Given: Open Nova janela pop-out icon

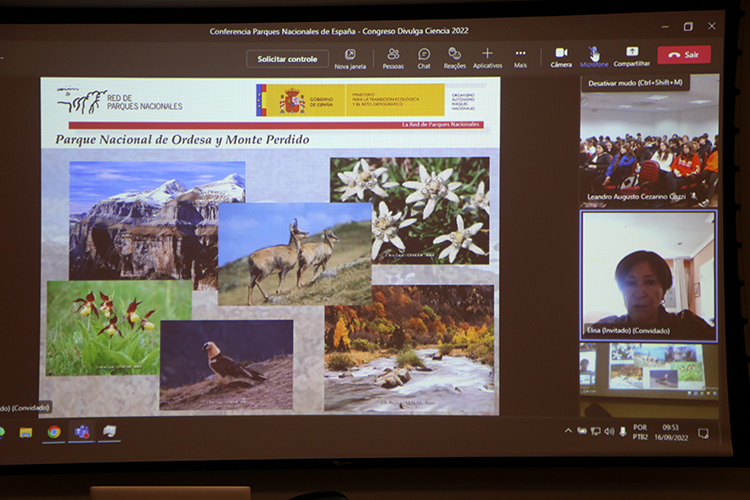Looking at the screenshot, I should point(350,59).
